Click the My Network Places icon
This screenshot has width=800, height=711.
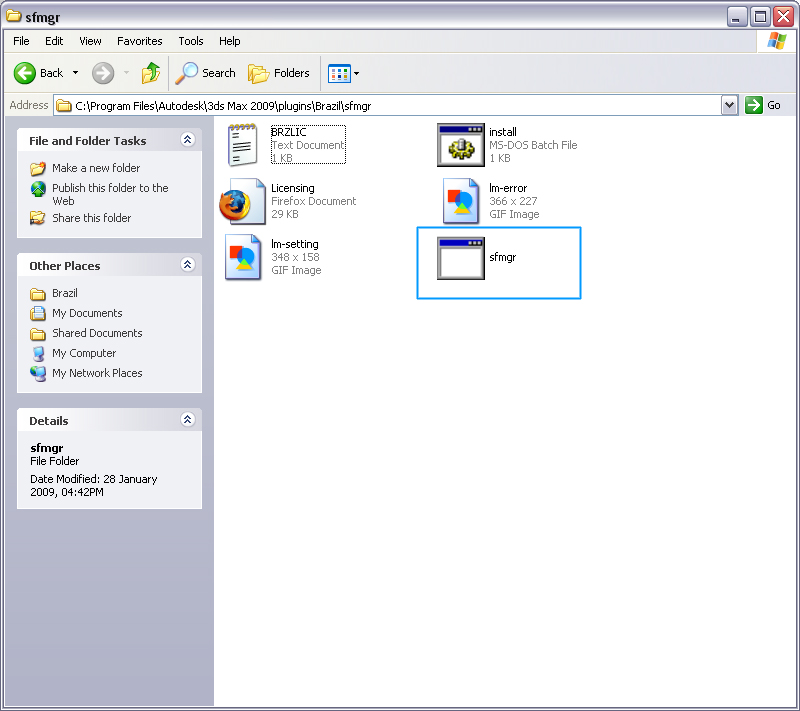point(38,373)
